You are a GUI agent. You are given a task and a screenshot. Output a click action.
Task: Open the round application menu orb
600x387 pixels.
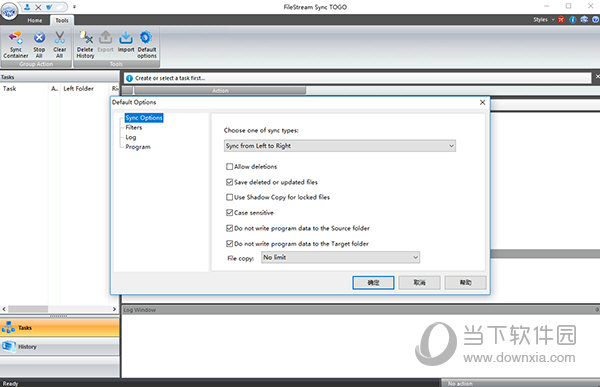9,11
